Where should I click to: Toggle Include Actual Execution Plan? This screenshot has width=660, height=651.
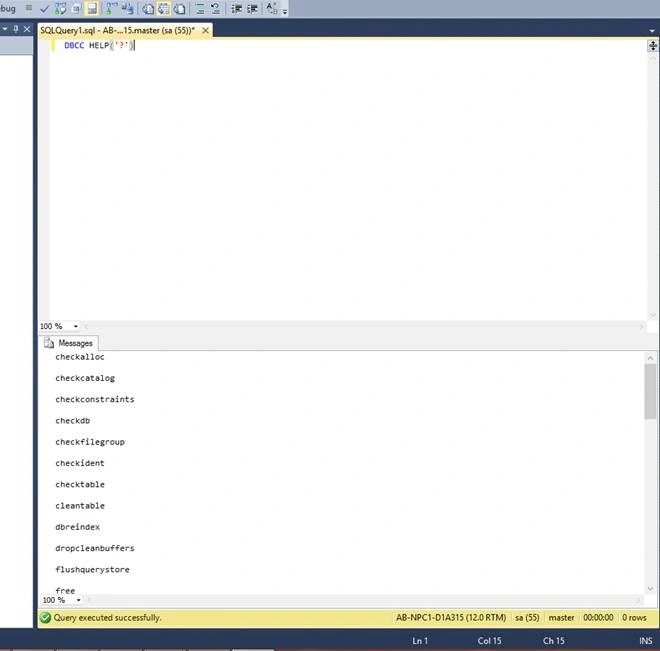pos(111,8)
